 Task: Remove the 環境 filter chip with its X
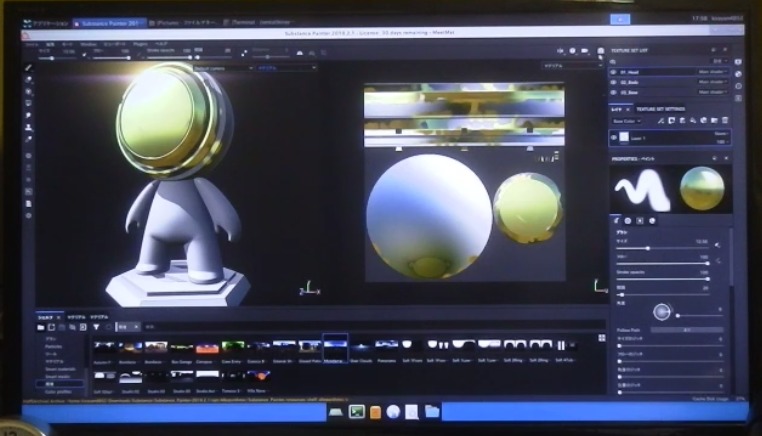coord(136,327)
